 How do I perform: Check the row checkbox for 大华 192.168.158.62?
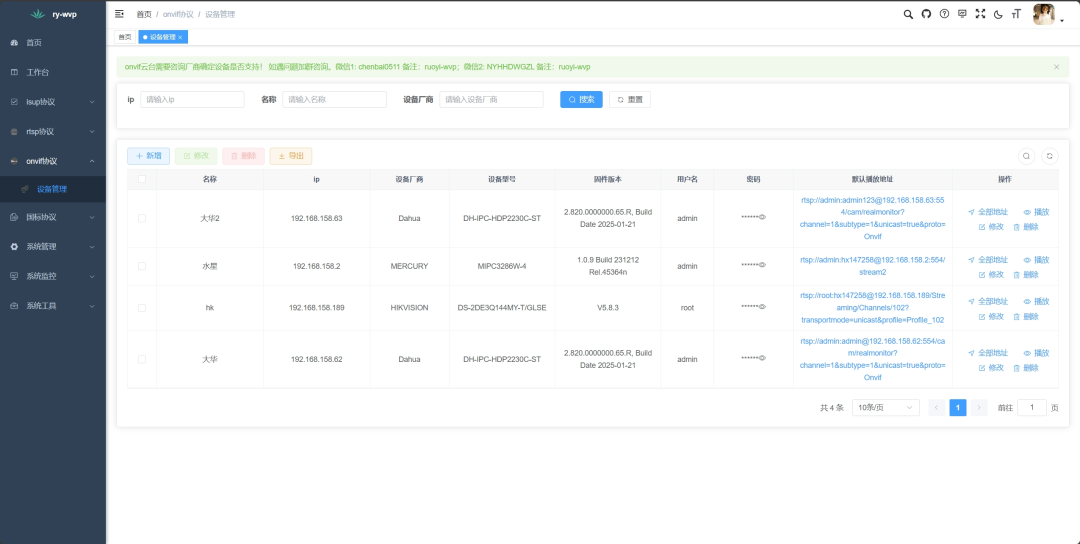[142, 359]
